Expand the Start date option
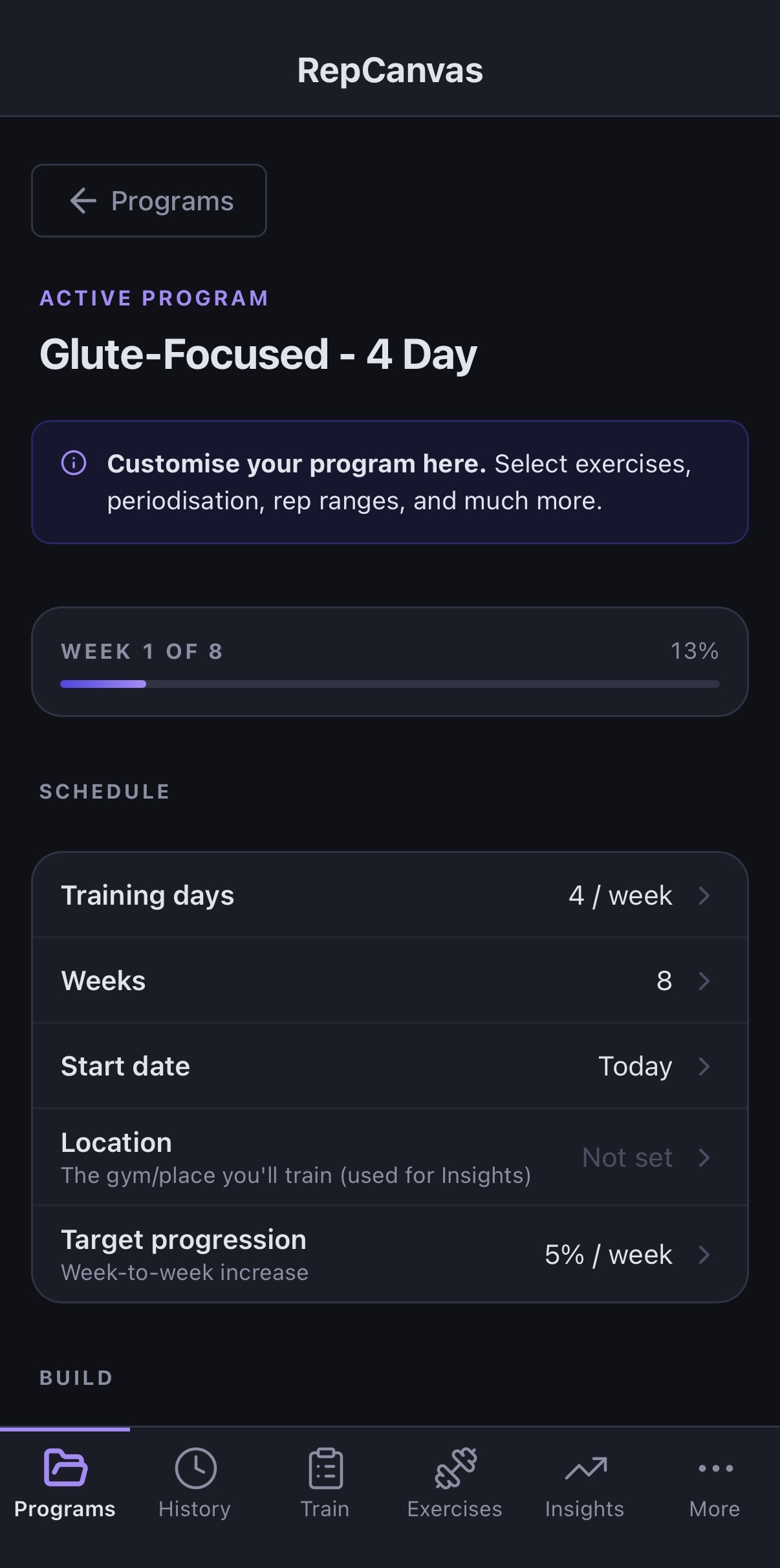The width and height of the screenshot is (780, 1568). (x=390, y=1066)
